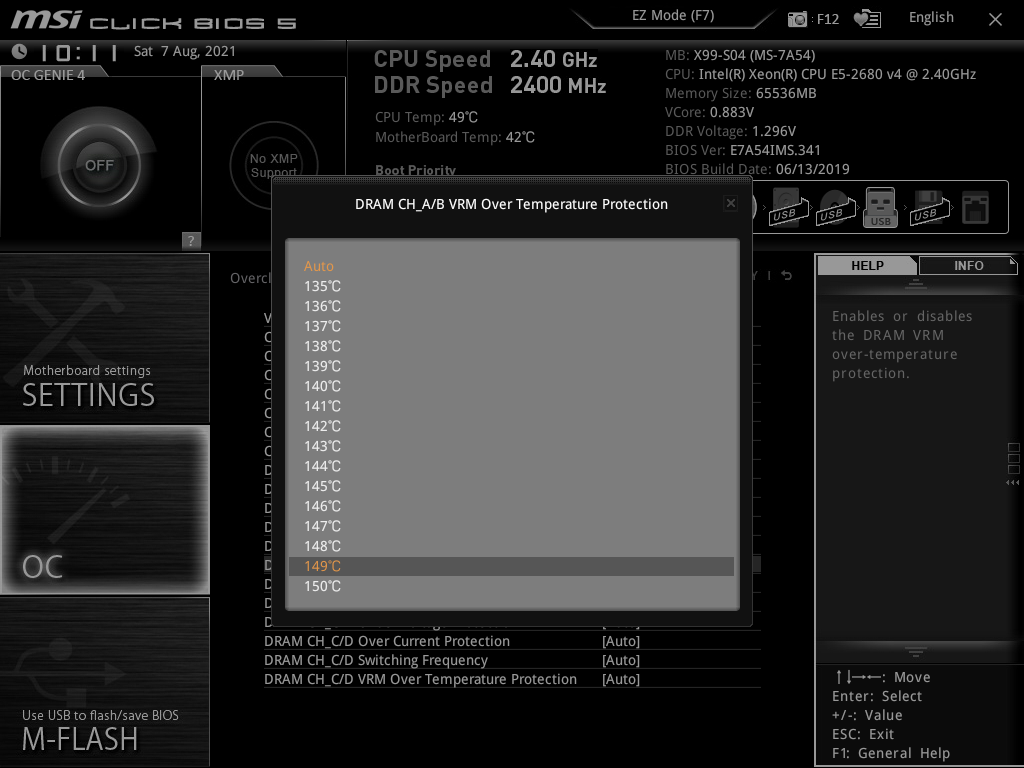Click the undo back arrow icon
The image size is (1024, 768).
[787, 276]
